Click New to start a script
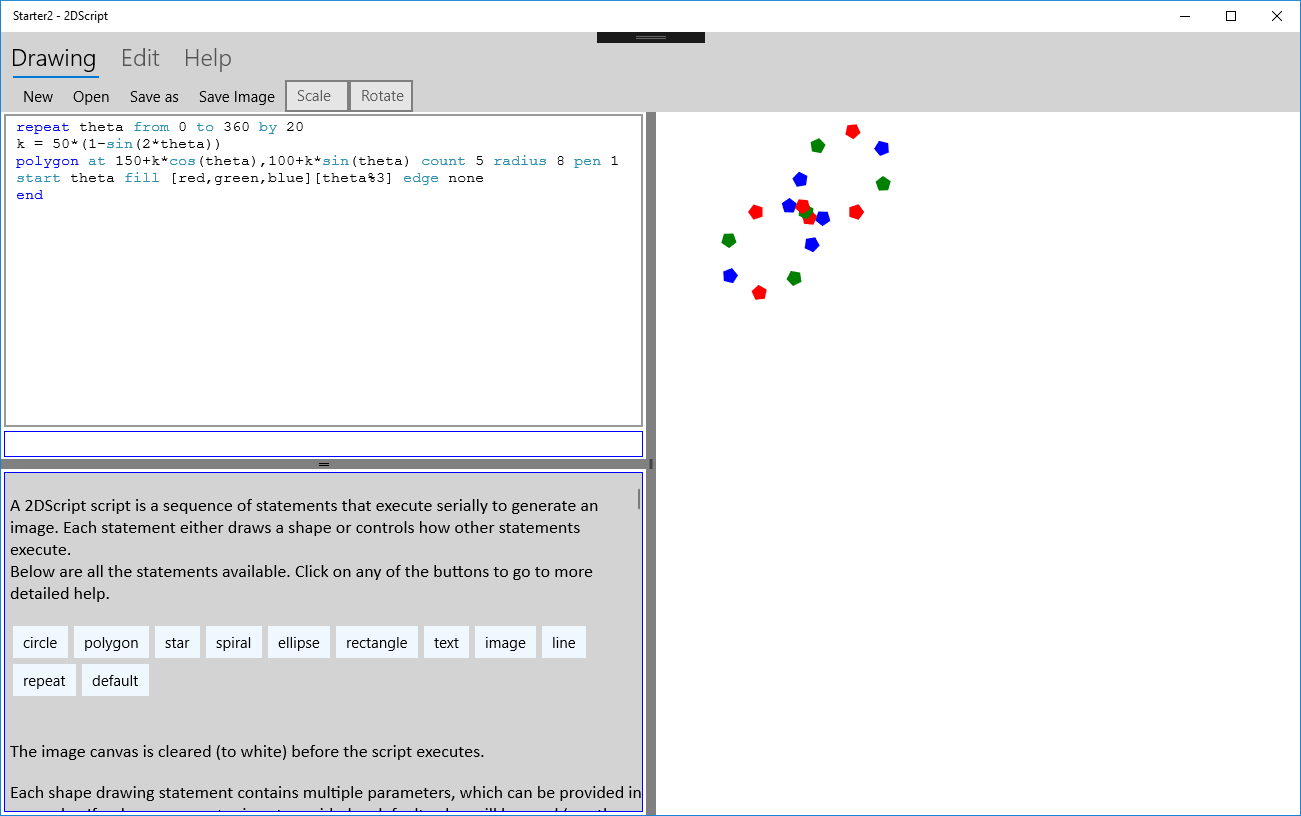Image resolution: width=1301 pixels, height=816 pixels. (38, 97)
